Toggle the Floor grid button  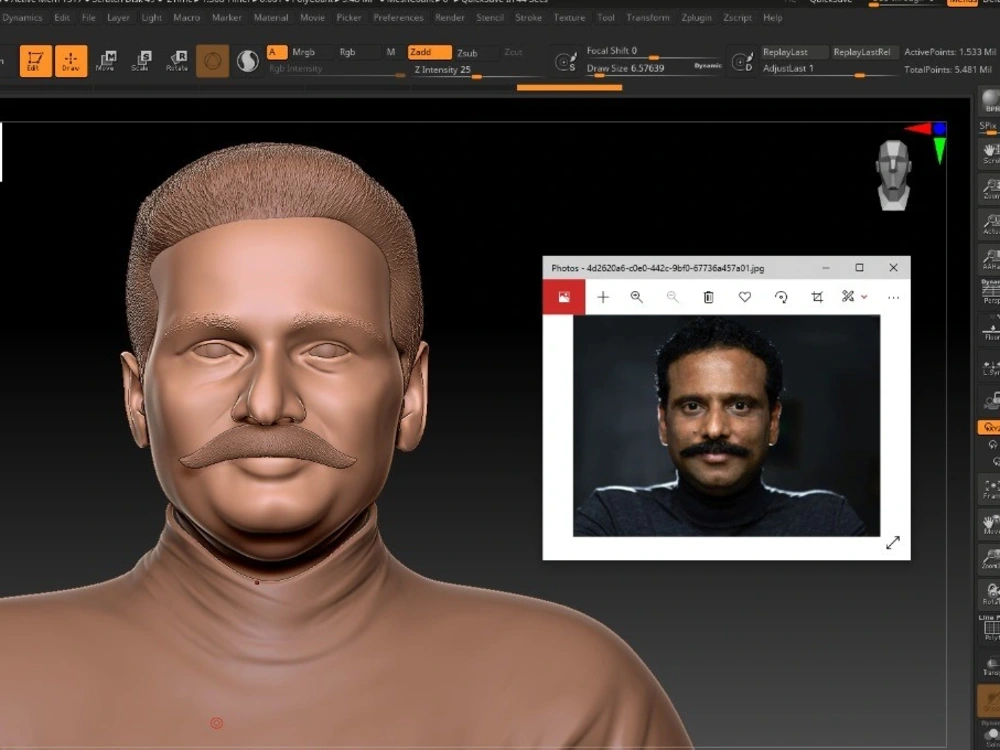(990, 331)
